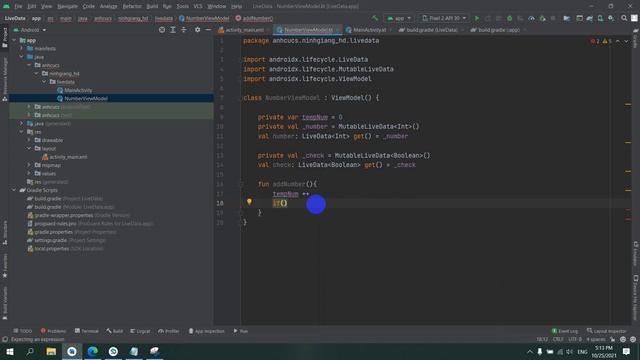640x360 pixels.
Task: Expand the manifests folder
Action: 22,49
